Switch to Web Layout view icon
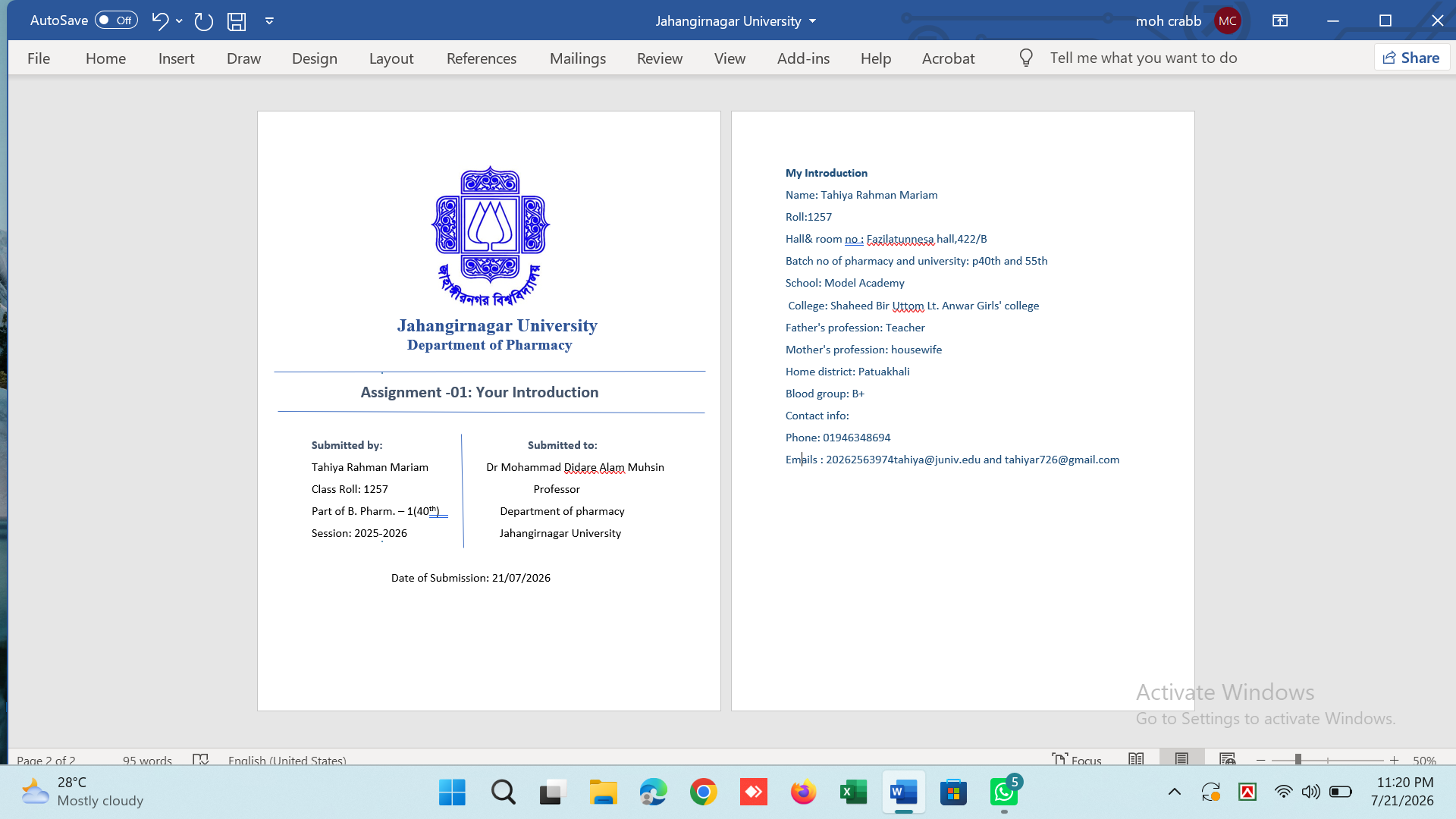 pyautogui.click(x=1228, y=759)
